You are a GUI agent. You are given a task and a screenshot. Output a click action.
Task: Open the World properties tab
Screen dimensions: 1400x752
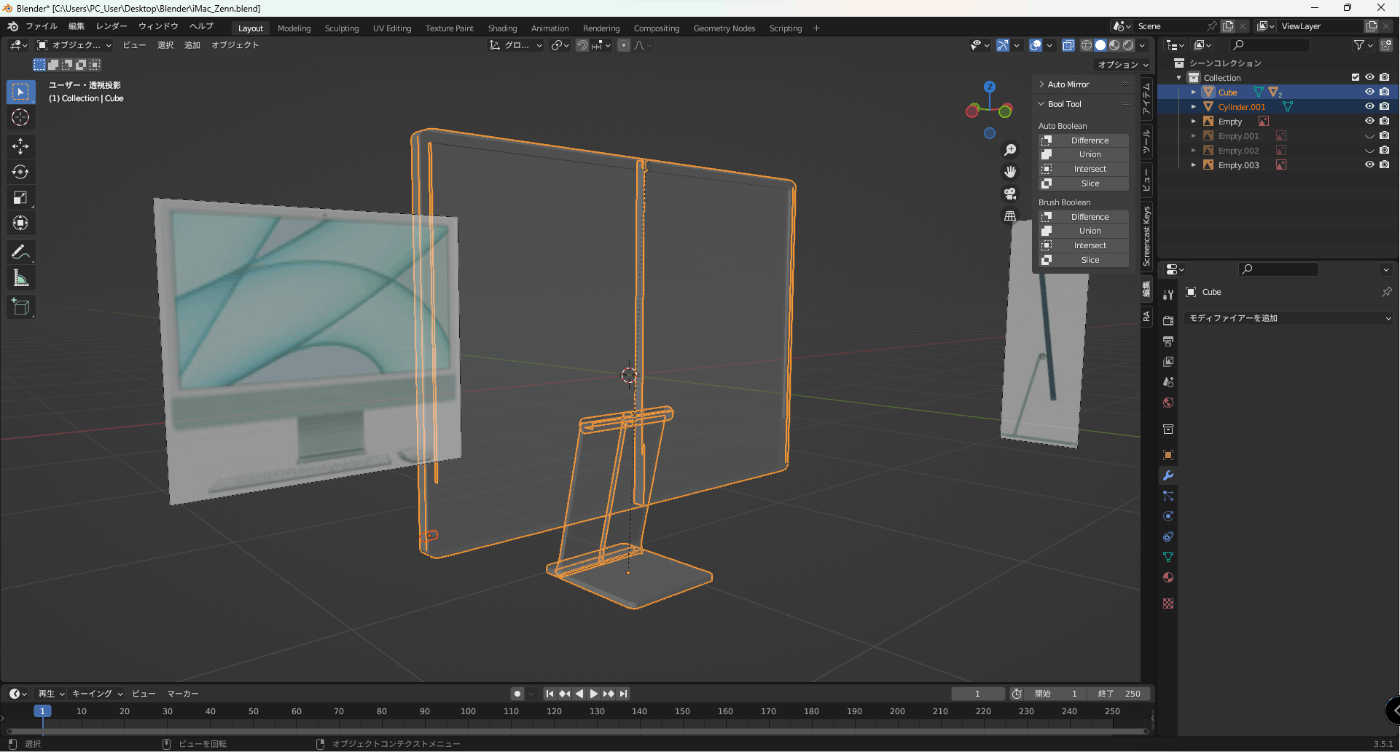tap(1168, 403)
